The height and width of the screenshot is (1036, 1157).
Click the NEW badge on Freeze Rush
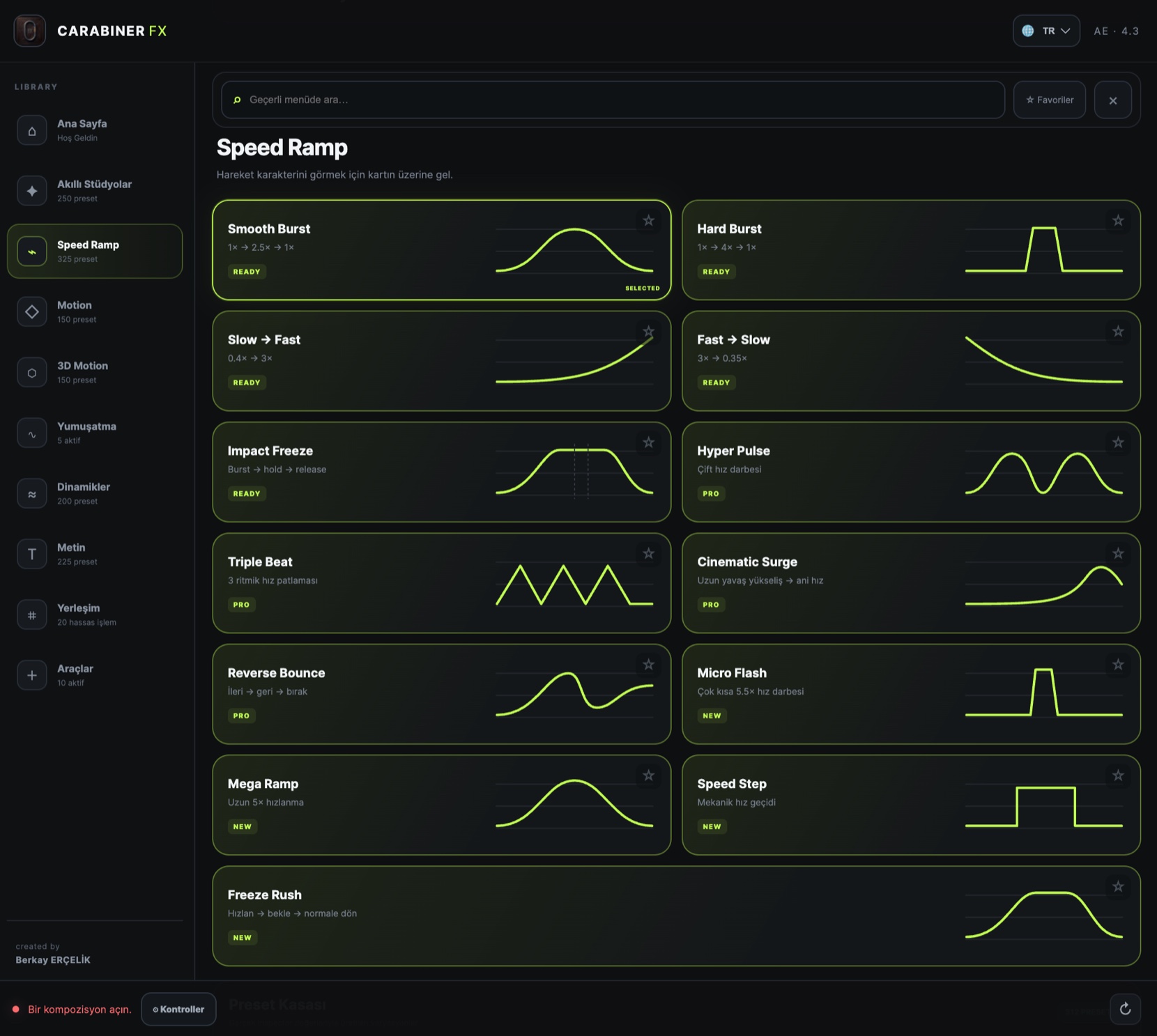pyautogui.click(x=242, y=938)
